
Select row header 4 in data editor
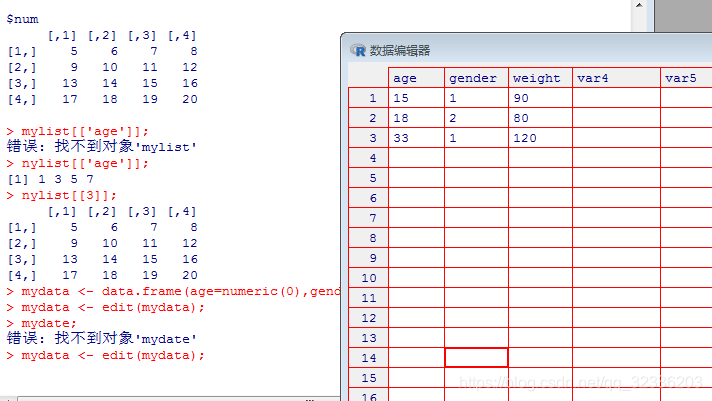[x=368, y=158]
